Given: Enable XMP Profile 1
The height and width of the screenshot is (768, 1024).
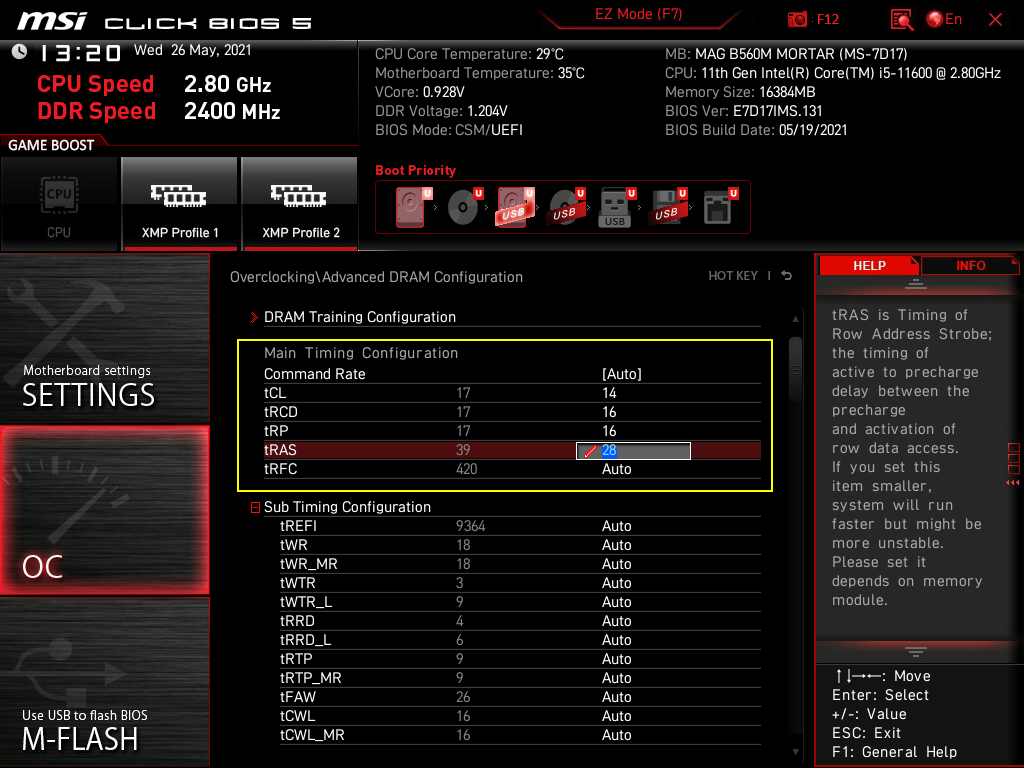Looking at the screenshot, I should (x=180, y=203).
